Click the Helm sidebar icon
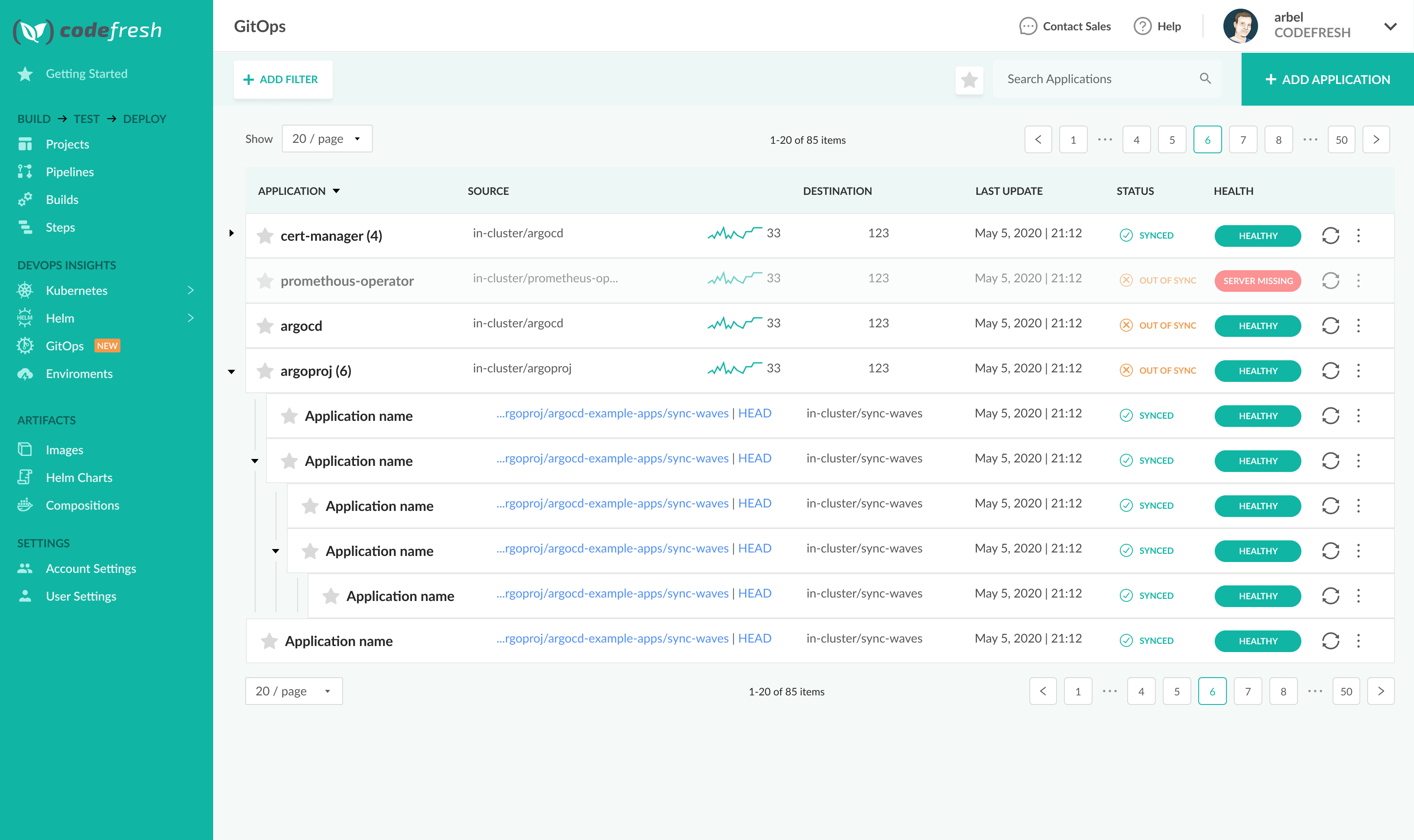The width and height of the screenshot is (1414, 840). (25, 318)
